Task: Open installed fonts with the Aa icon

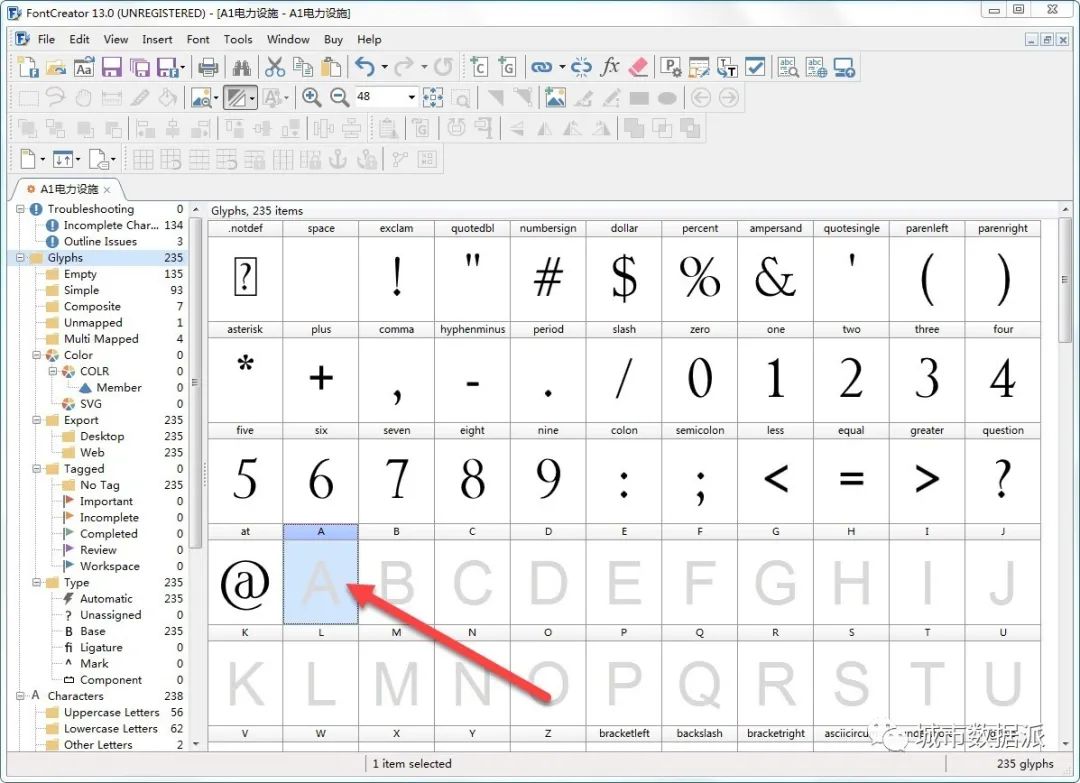Action: 83,67
